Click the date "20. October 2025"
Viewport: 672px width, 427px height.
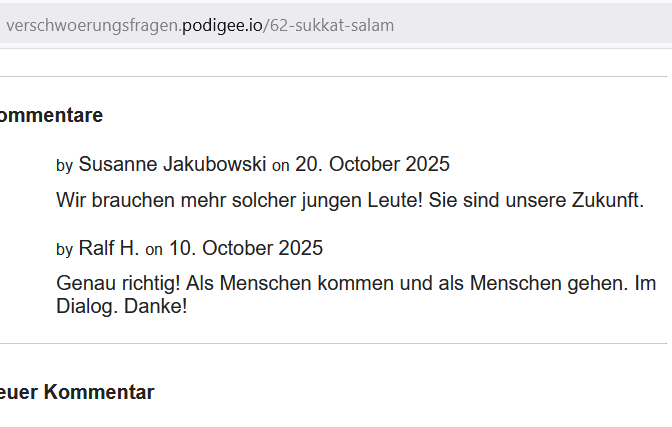(372, 164)
